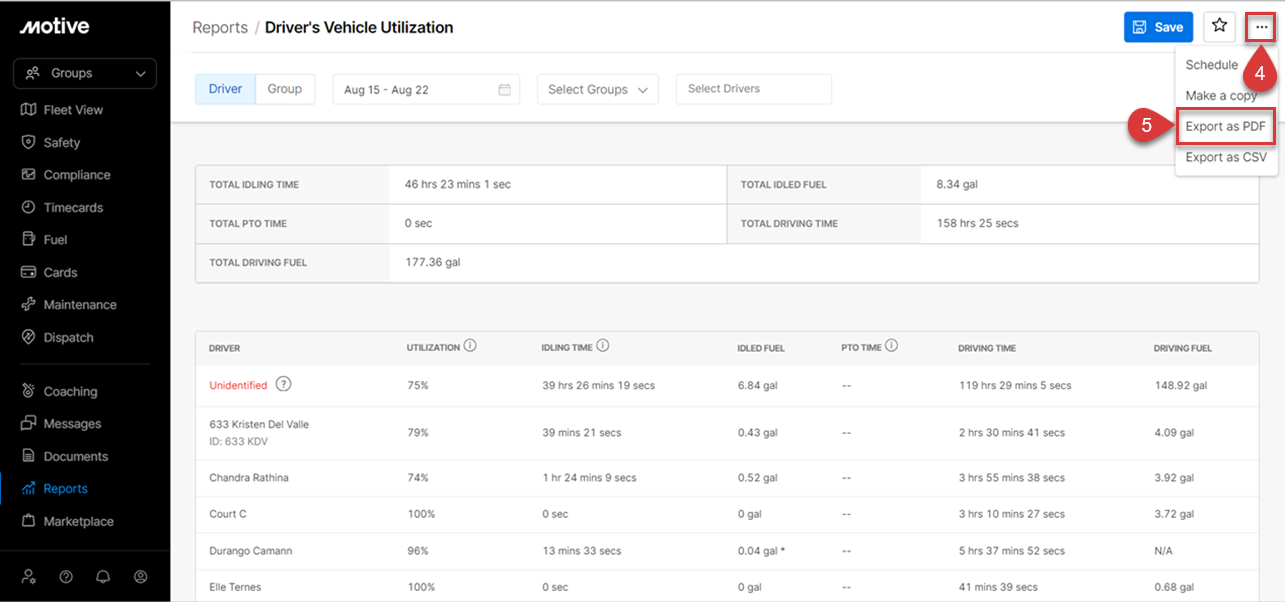1285x602 pixels.
Task: Click the Cards icon in sidebar
Action: (28, 272)
